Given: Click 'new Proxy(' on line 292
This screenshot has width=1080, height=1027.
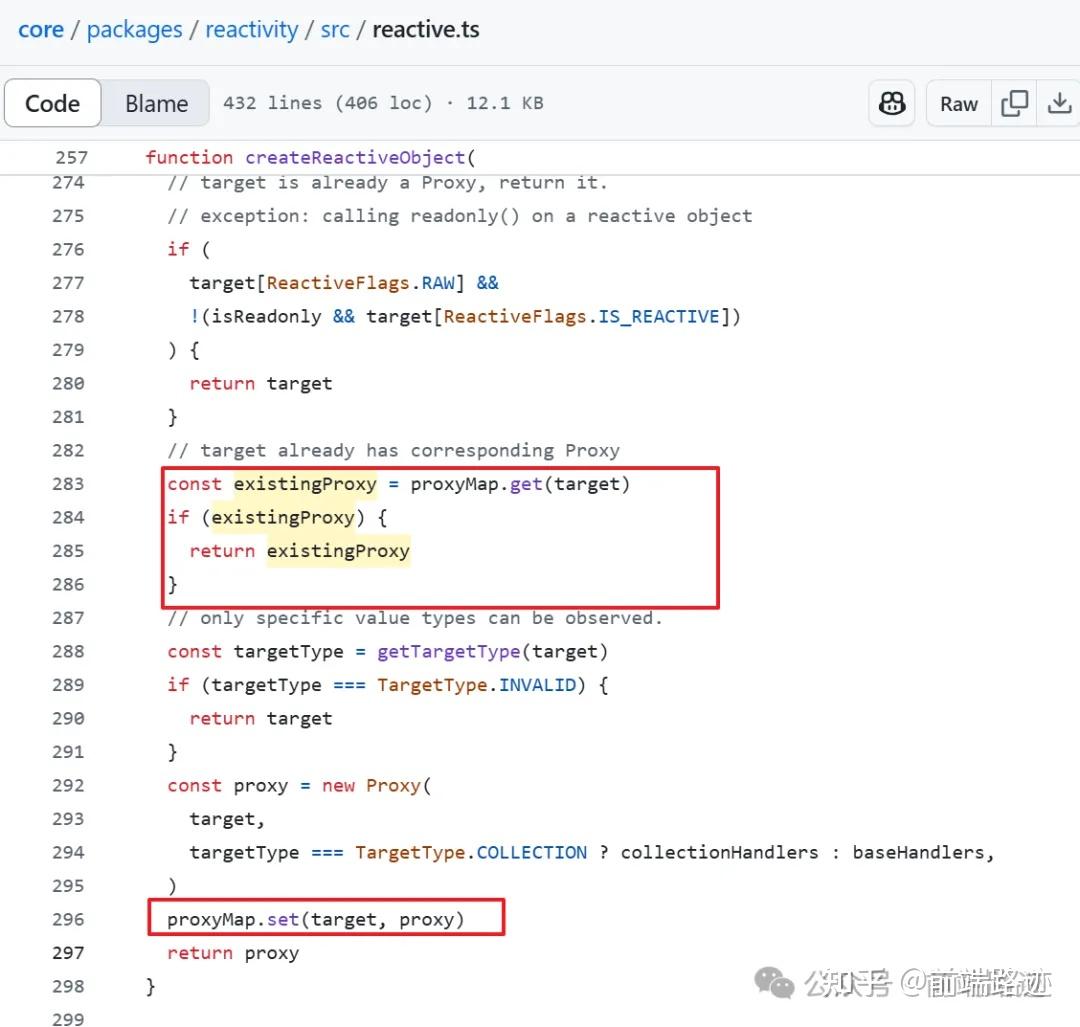Looking at the screenshot, I should click(x=376, y=785).
